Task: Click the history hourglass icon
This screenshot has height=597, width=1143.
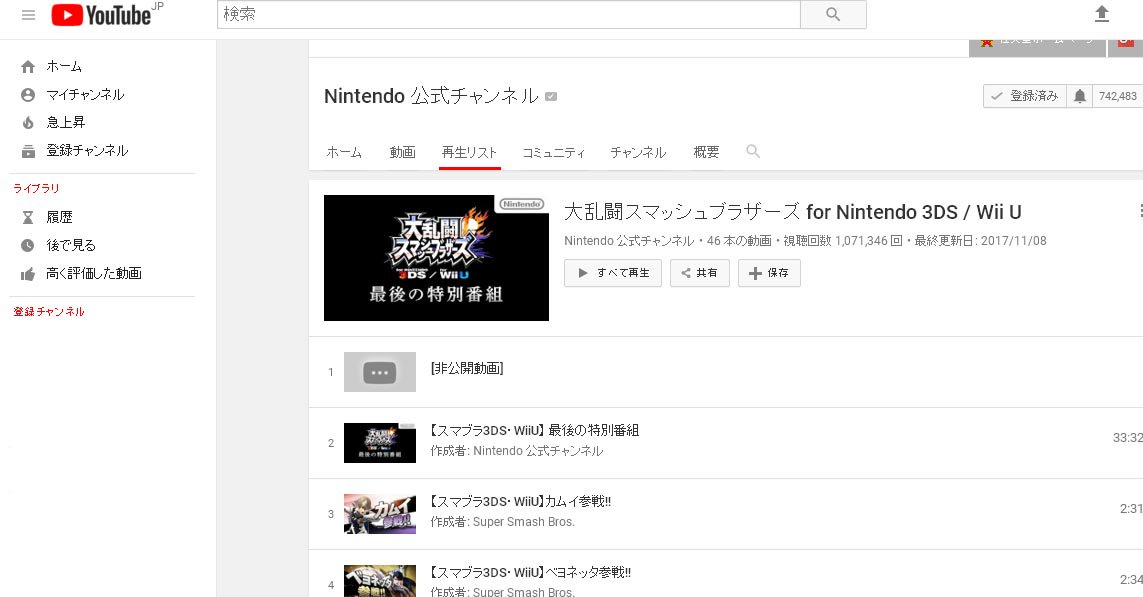Action: (28, 217)
